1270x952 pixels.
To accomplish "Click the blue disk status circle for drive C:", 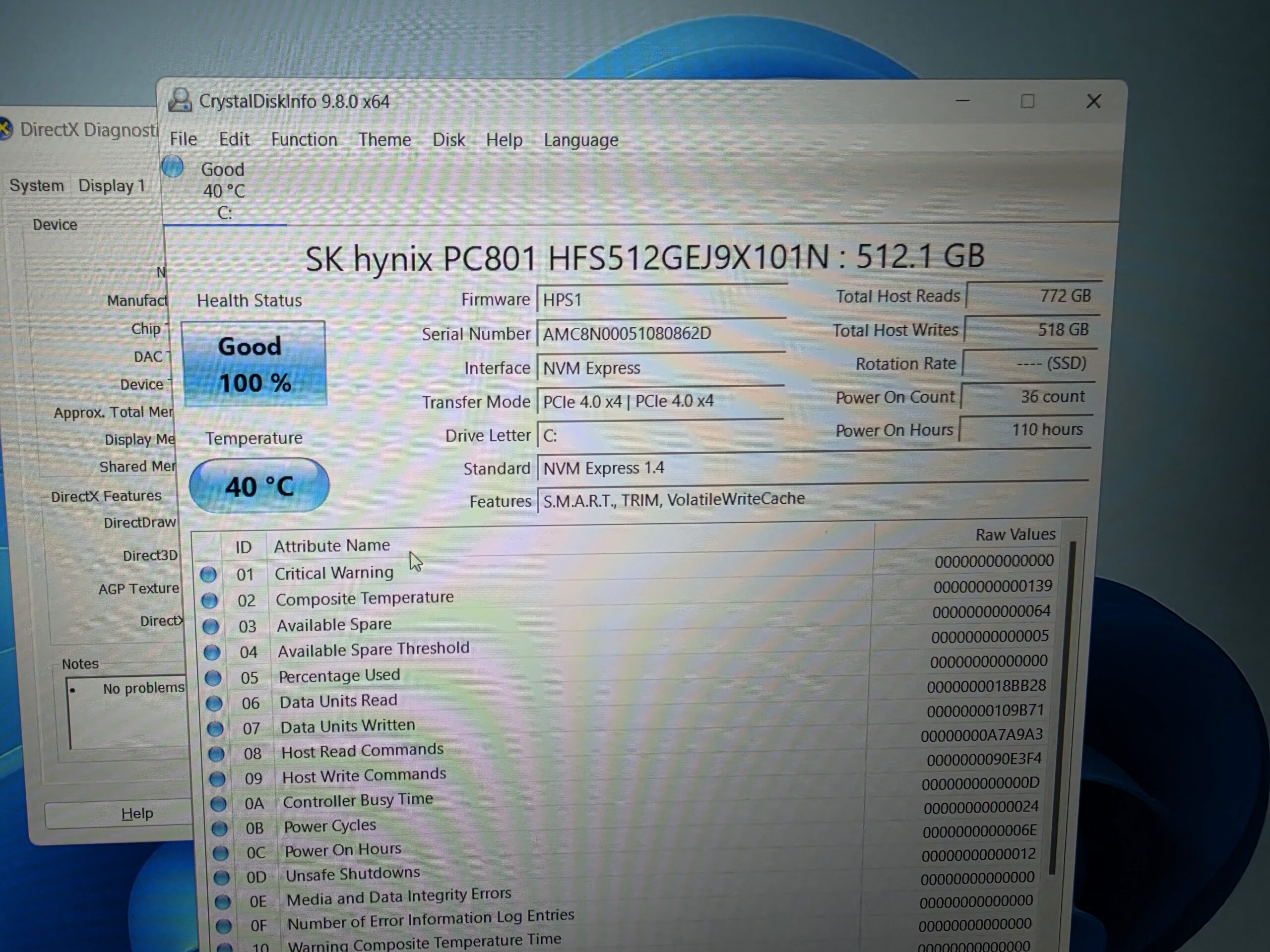I will point(172,167).
